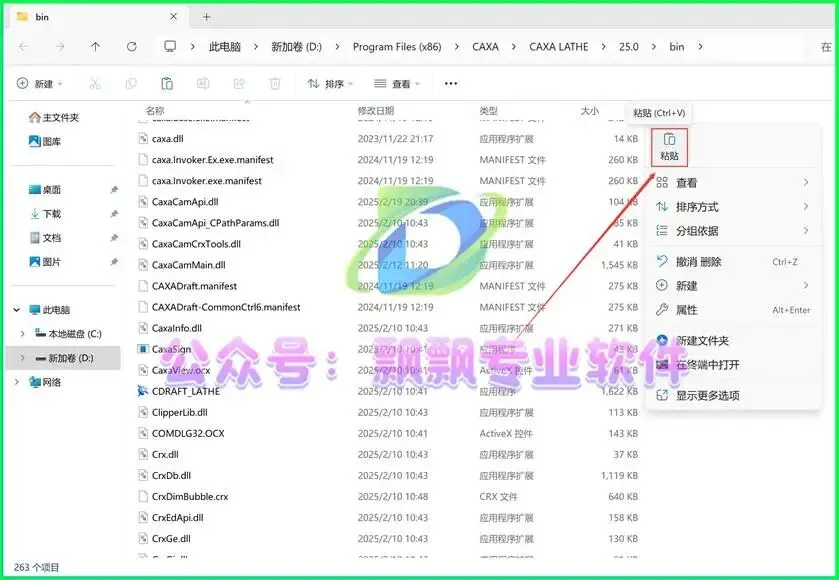Sort by 类型 column header
Viewport: 839px width, 580px height.
tap(488, 111)
